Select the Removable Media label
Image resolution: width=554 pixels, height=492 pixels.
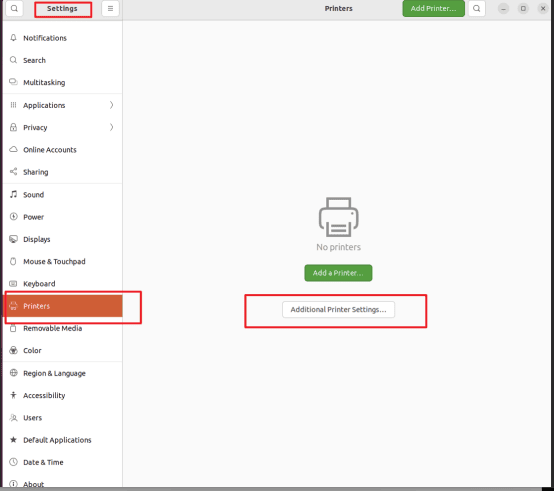pos(53,328)
